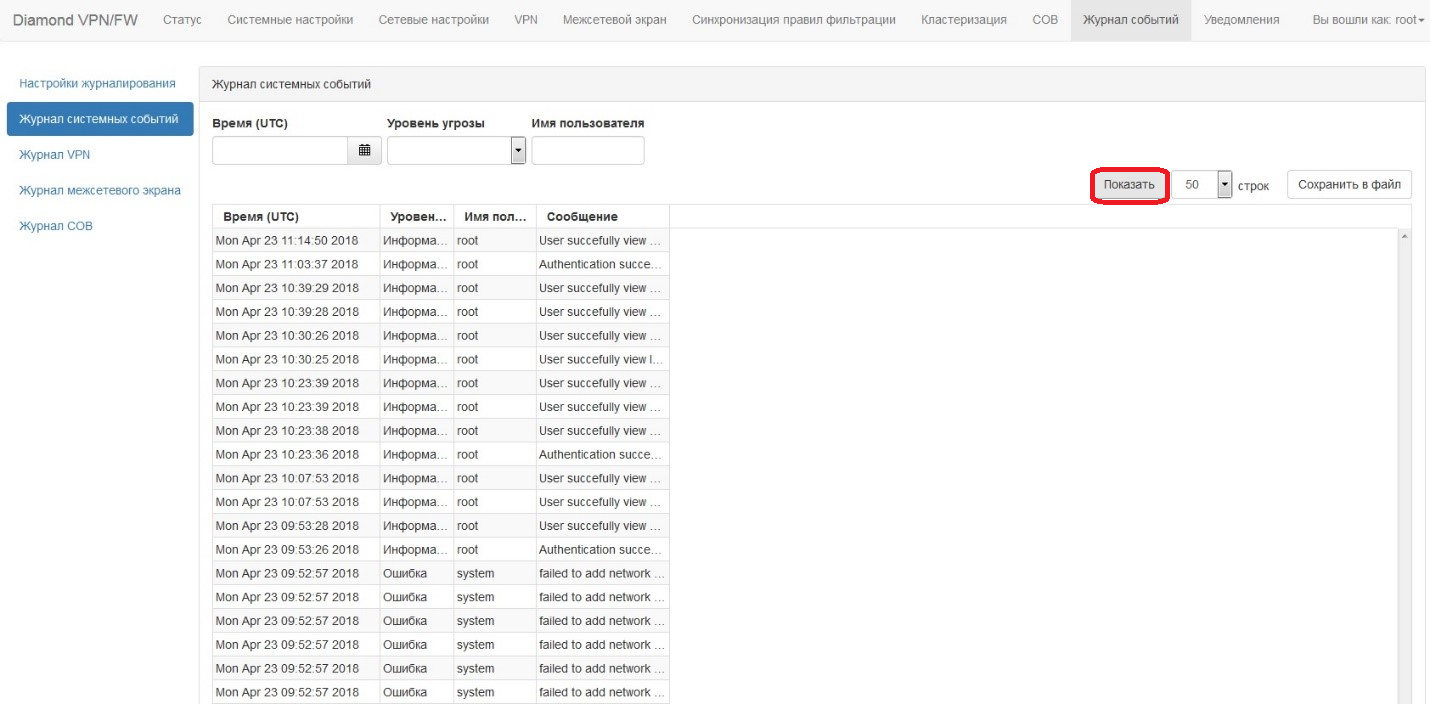Open the root user account menu
The image size is (1430, 704).
point(1367,20)
